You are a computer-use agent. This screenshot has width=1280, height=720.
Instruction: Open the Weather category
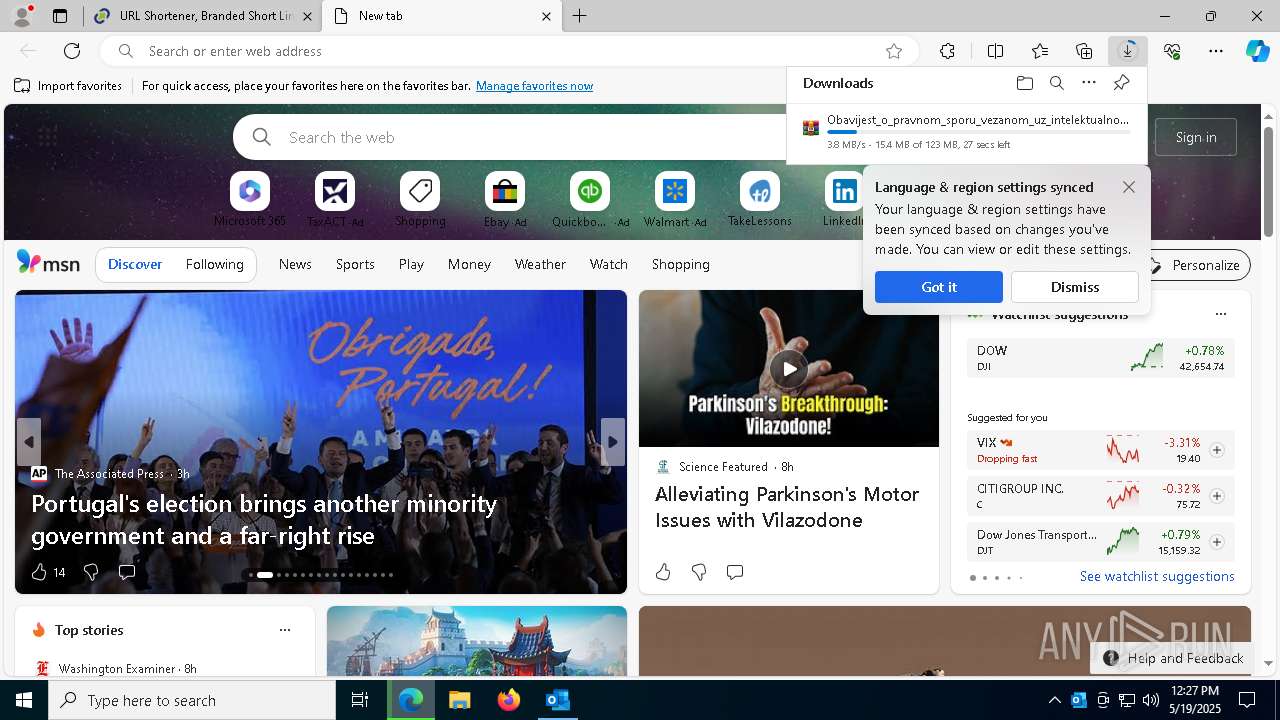coord(540,264)
